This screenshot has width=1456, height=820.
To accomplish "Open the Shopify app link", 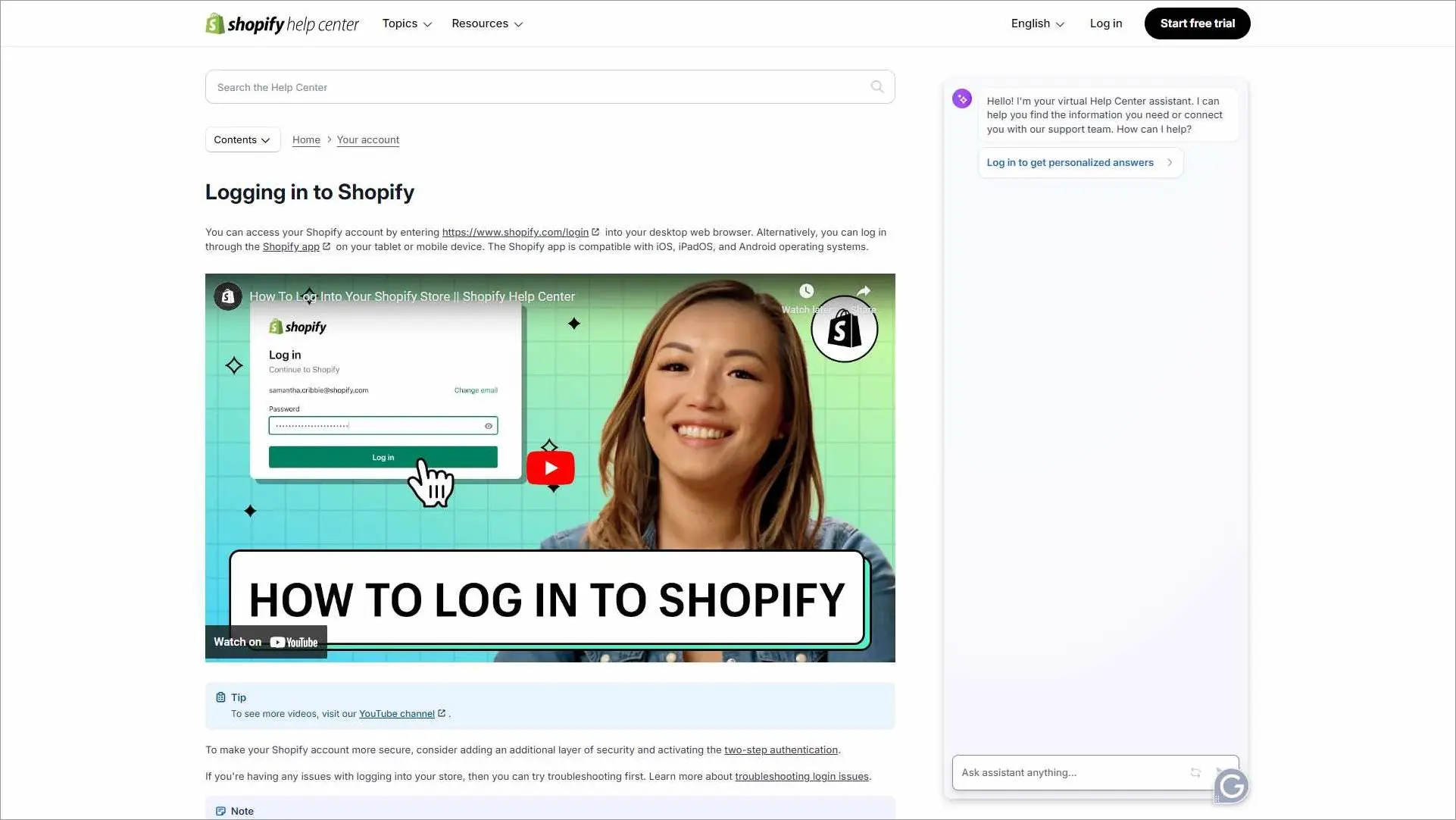I will (296, 246).
